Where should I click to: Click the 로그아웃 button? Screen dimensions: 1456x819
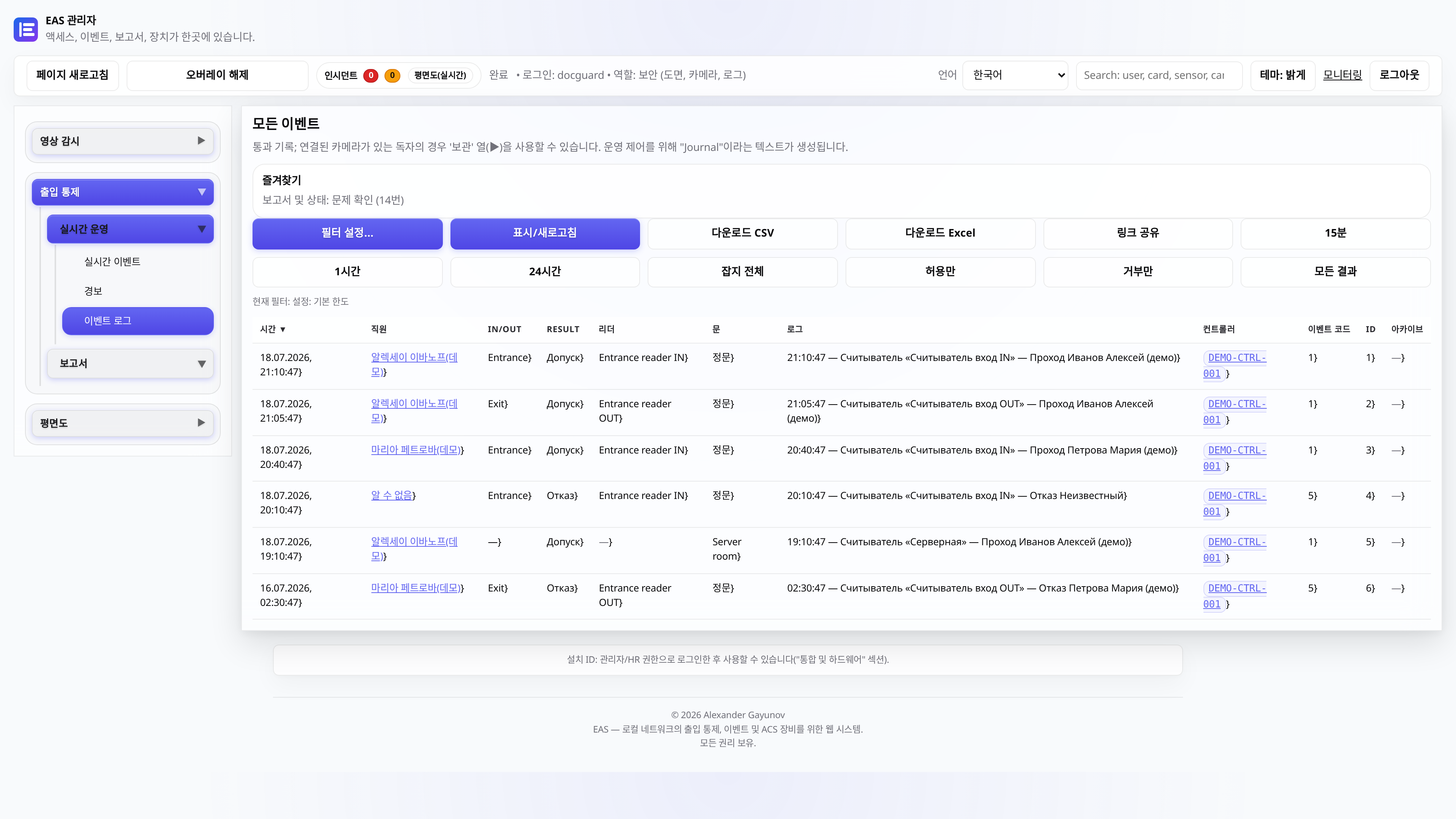(x=1399, y=75)
